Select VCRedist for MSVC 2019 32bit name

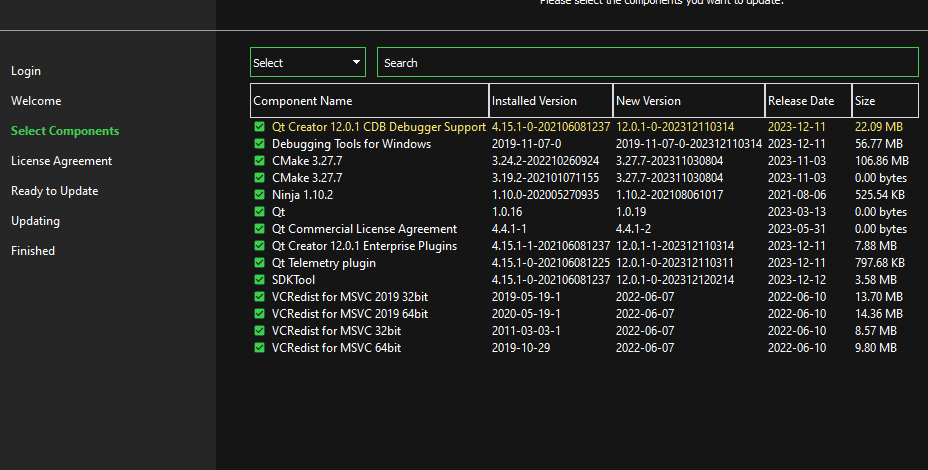pos(350,297)
